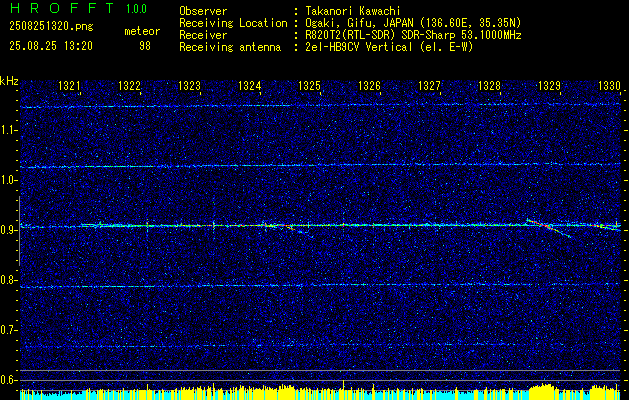The image size is (629, 400).
Task: Click the meteor label
Action: pos(142,31)
